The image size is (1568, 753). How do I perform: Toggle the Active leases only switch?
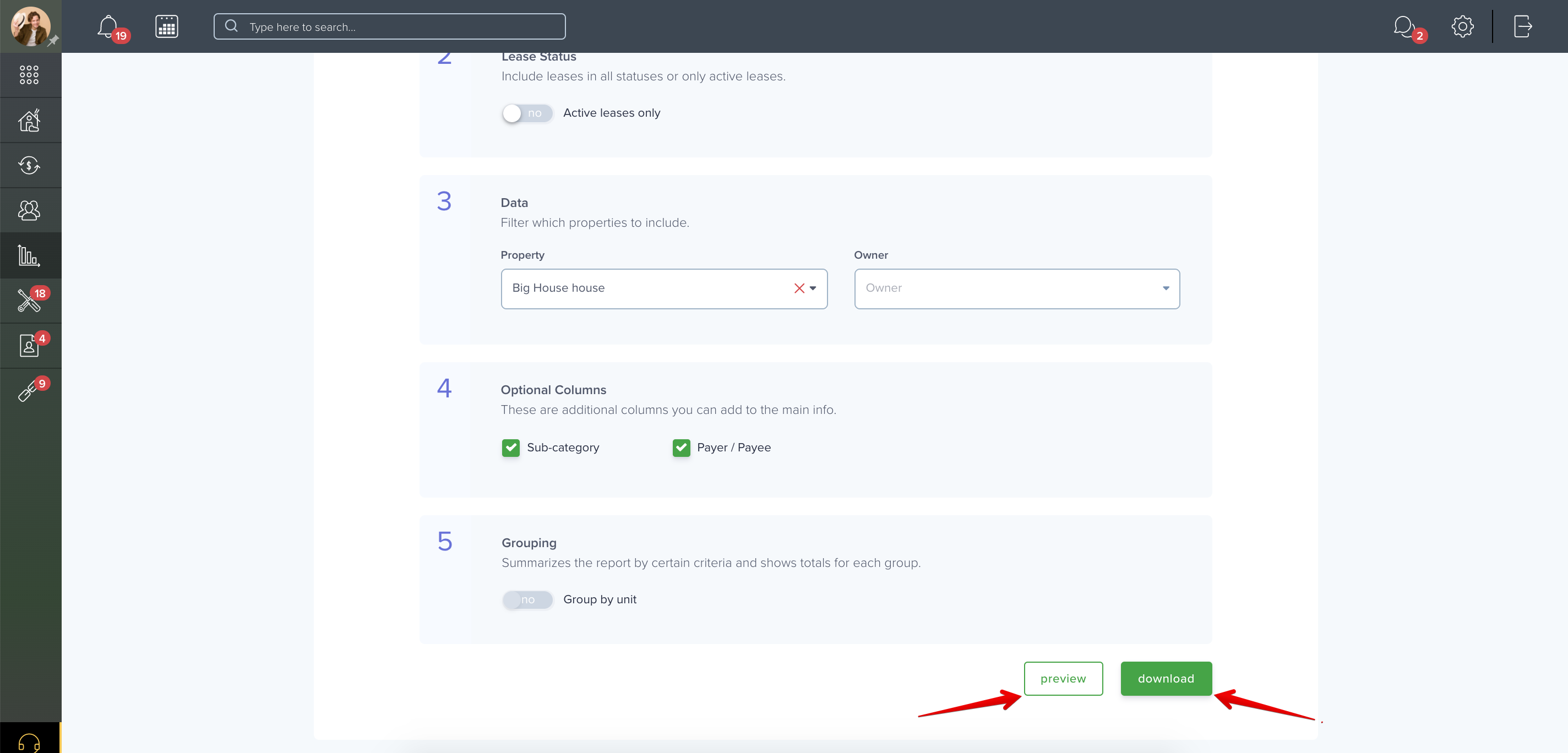click(x=527, y=113)
